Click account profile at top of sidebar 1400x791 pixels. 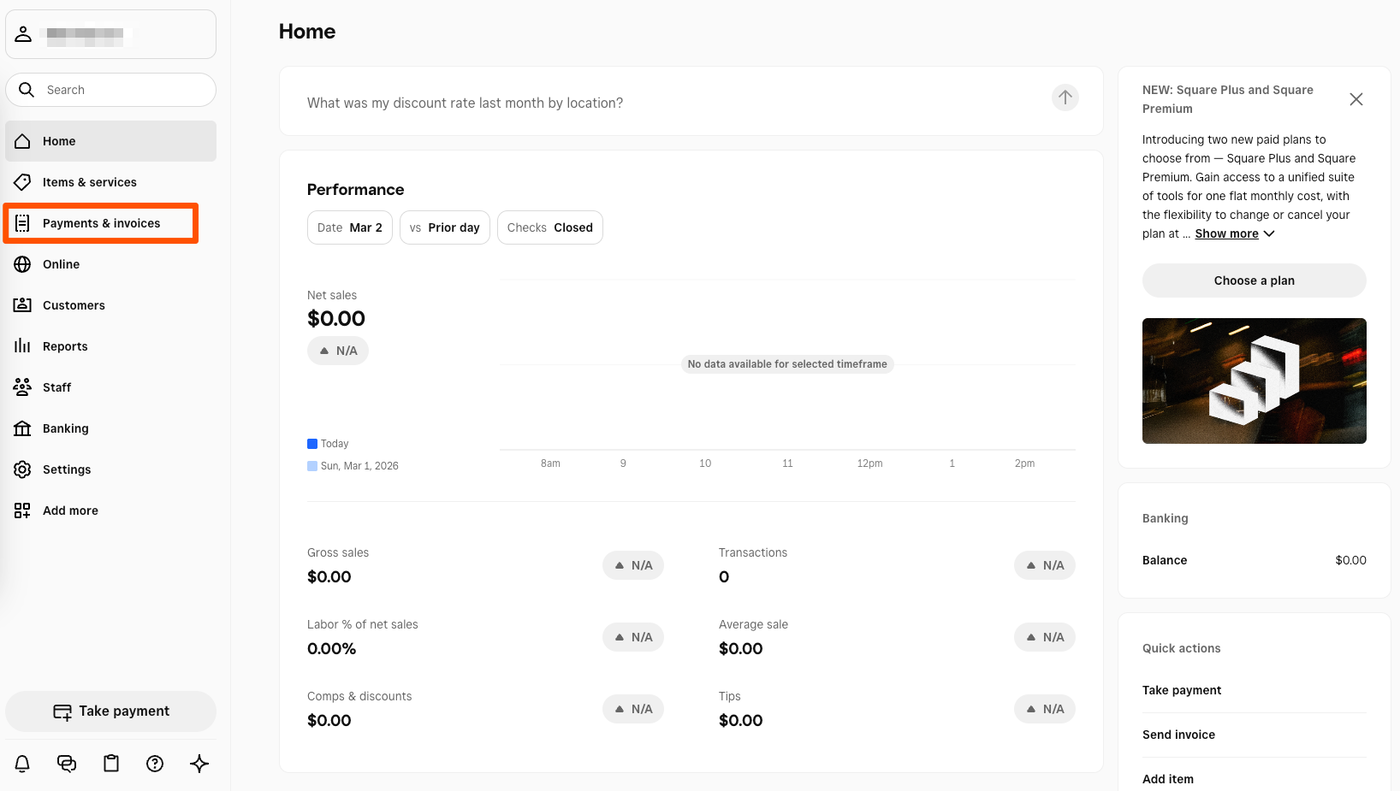coord(110,35)
